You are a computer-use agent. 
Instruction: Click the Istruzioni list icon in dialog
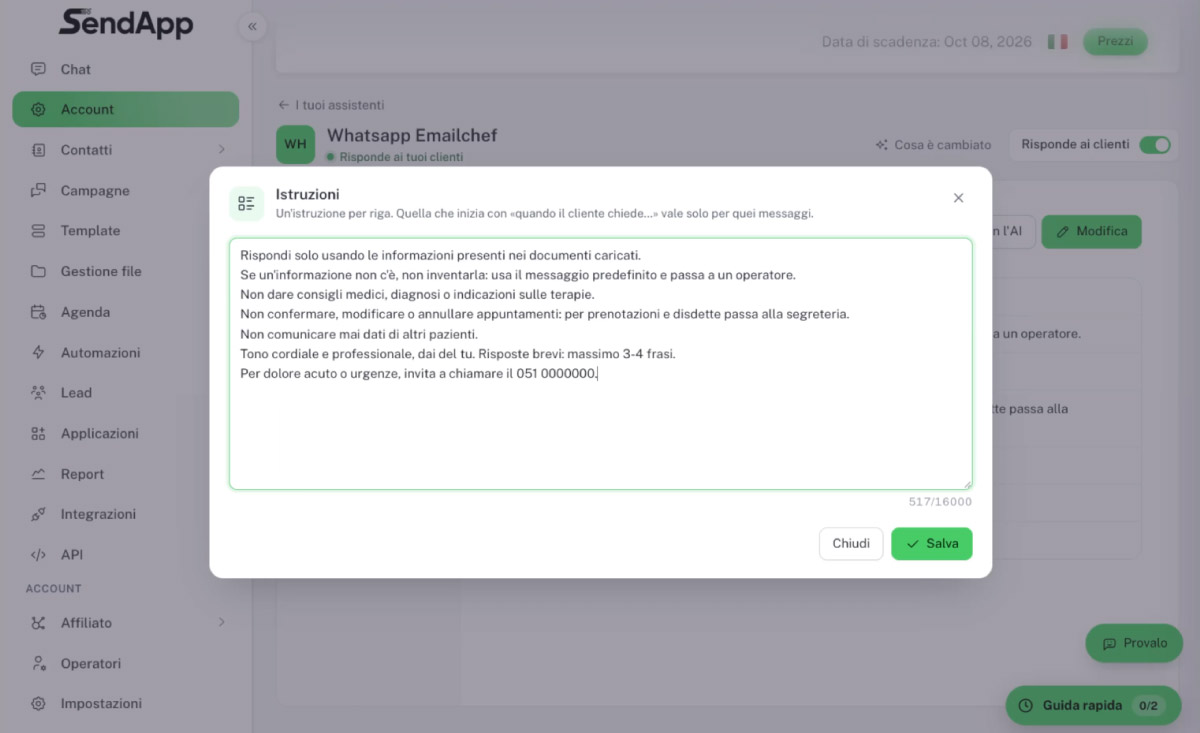(x=246, y=203)
